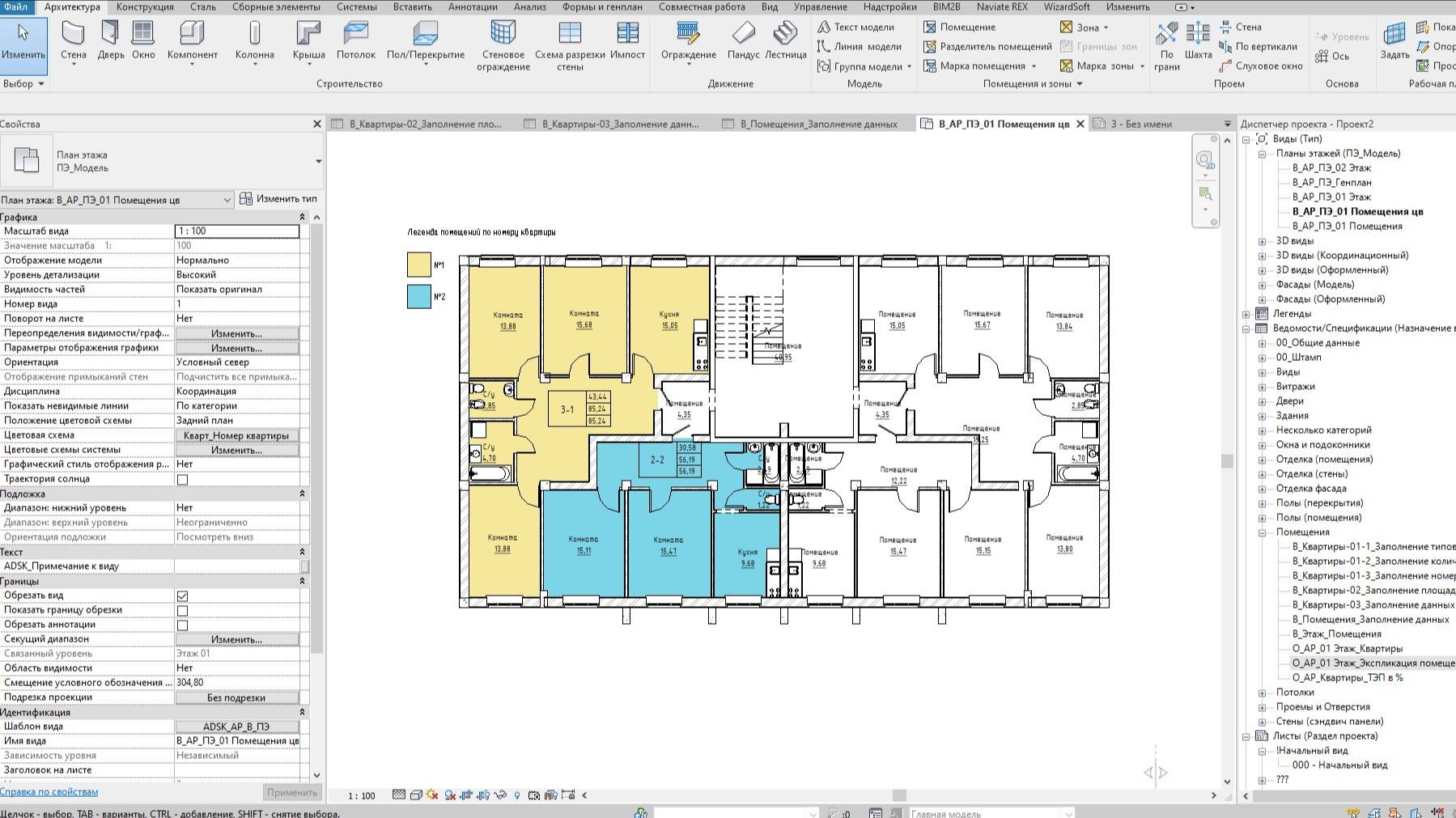Select the Пандус ramp tool
The height and width of the screenshot is (818, 1456).
pos(743,40)
